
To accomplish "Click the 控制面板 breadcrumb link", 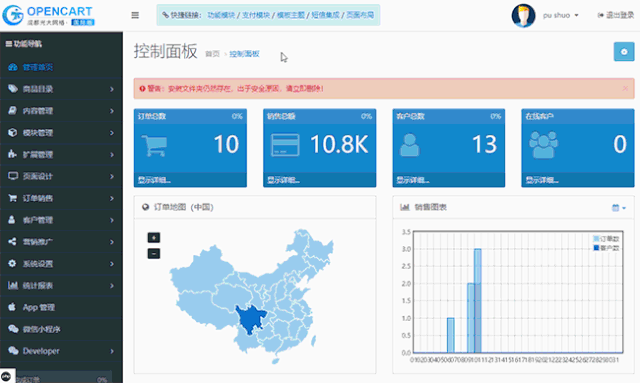I will pyautogui.click(x=244, y=54).
